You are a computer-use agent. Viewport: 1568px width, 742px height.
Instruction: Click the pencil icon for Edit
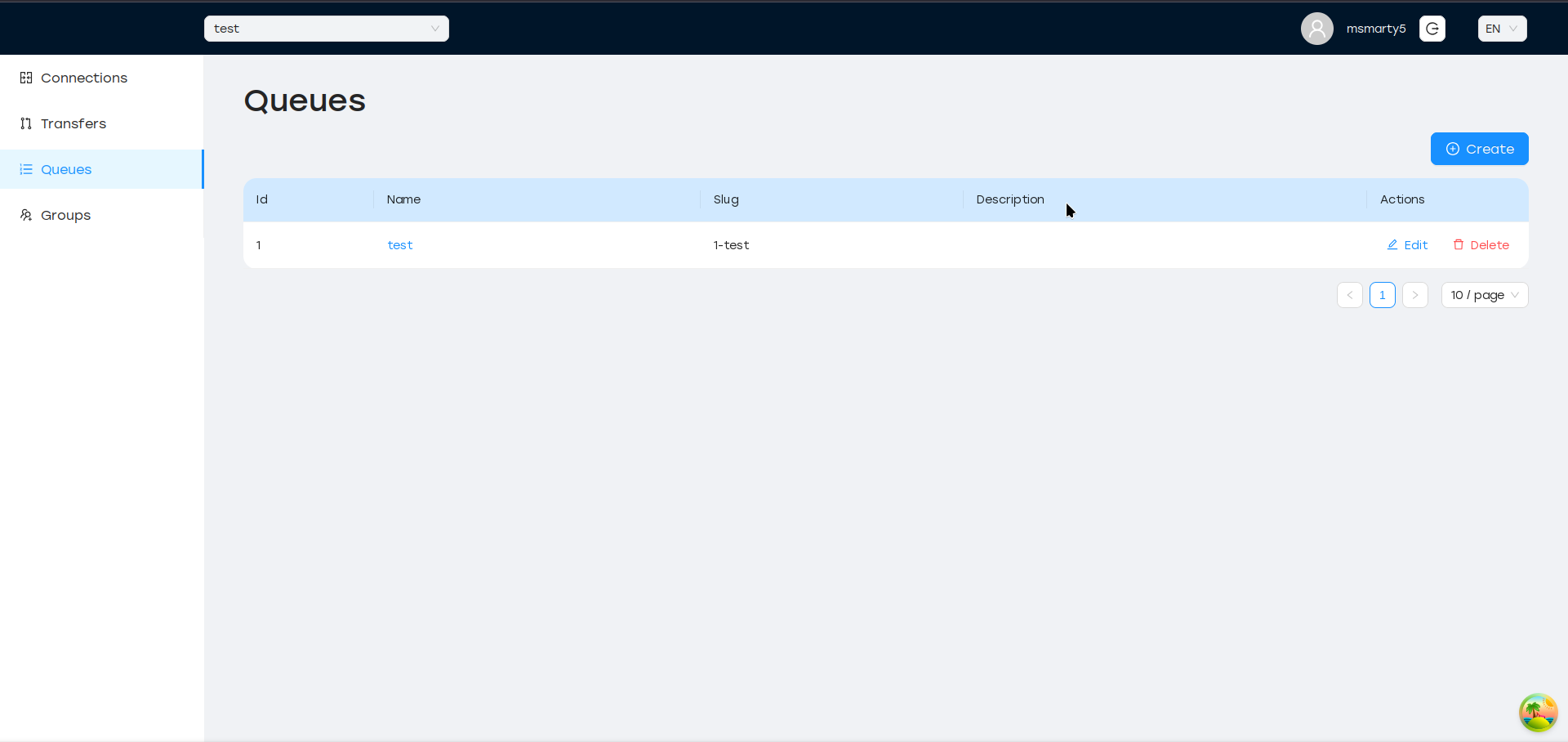[1392, 244]
